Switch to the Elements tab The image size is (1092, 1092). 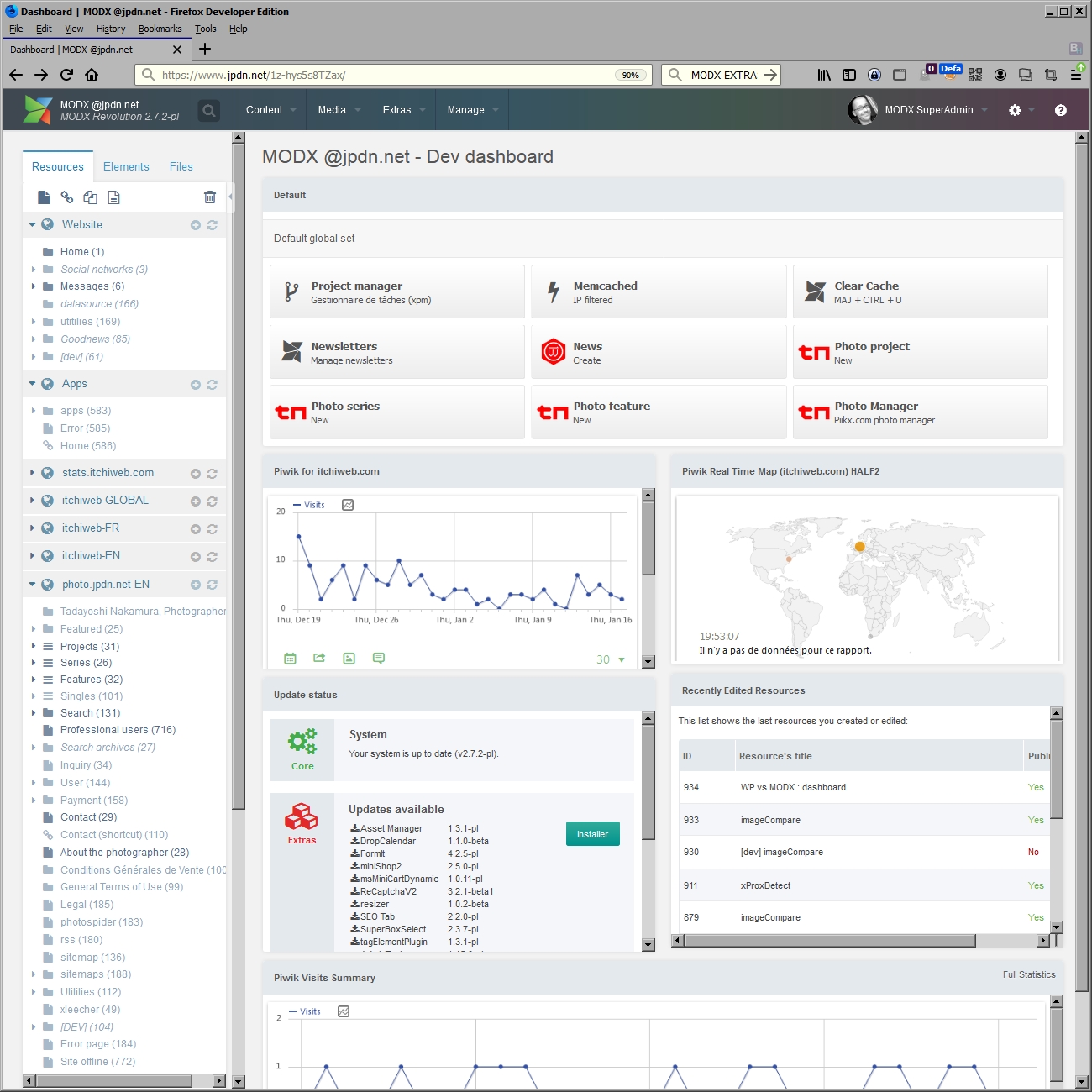pos(126,167)
